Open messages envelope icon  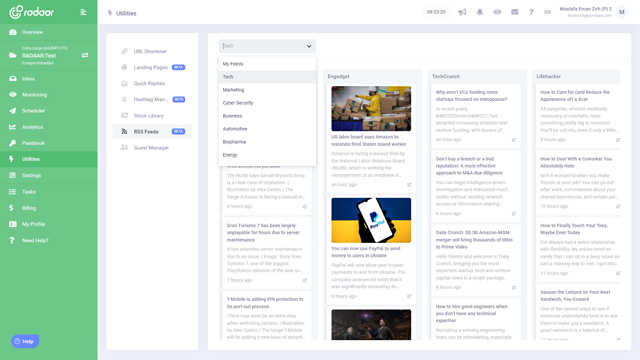(x=515, y=12)
